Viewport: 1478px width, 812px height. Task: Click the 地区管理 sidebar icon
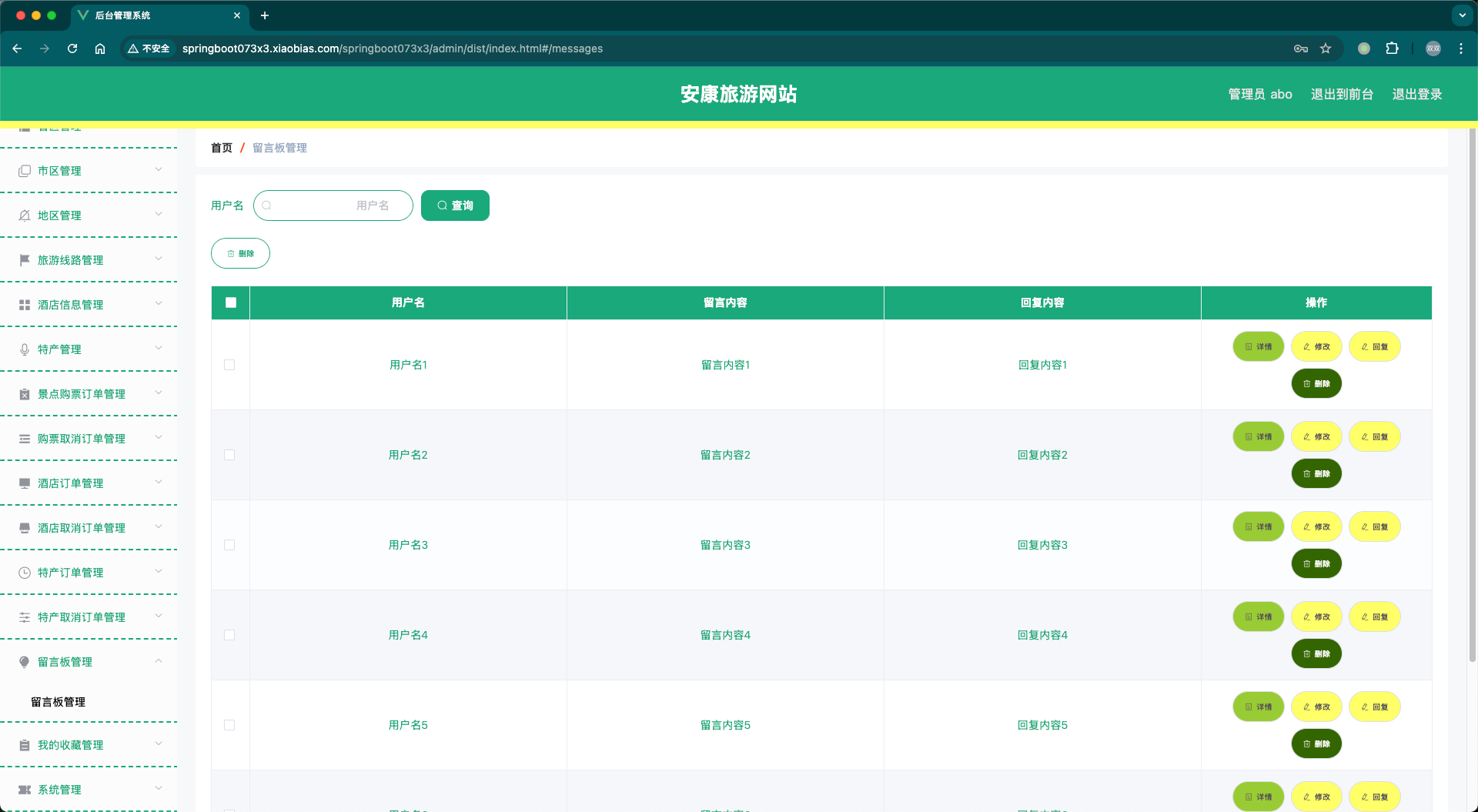pos(25,216)
